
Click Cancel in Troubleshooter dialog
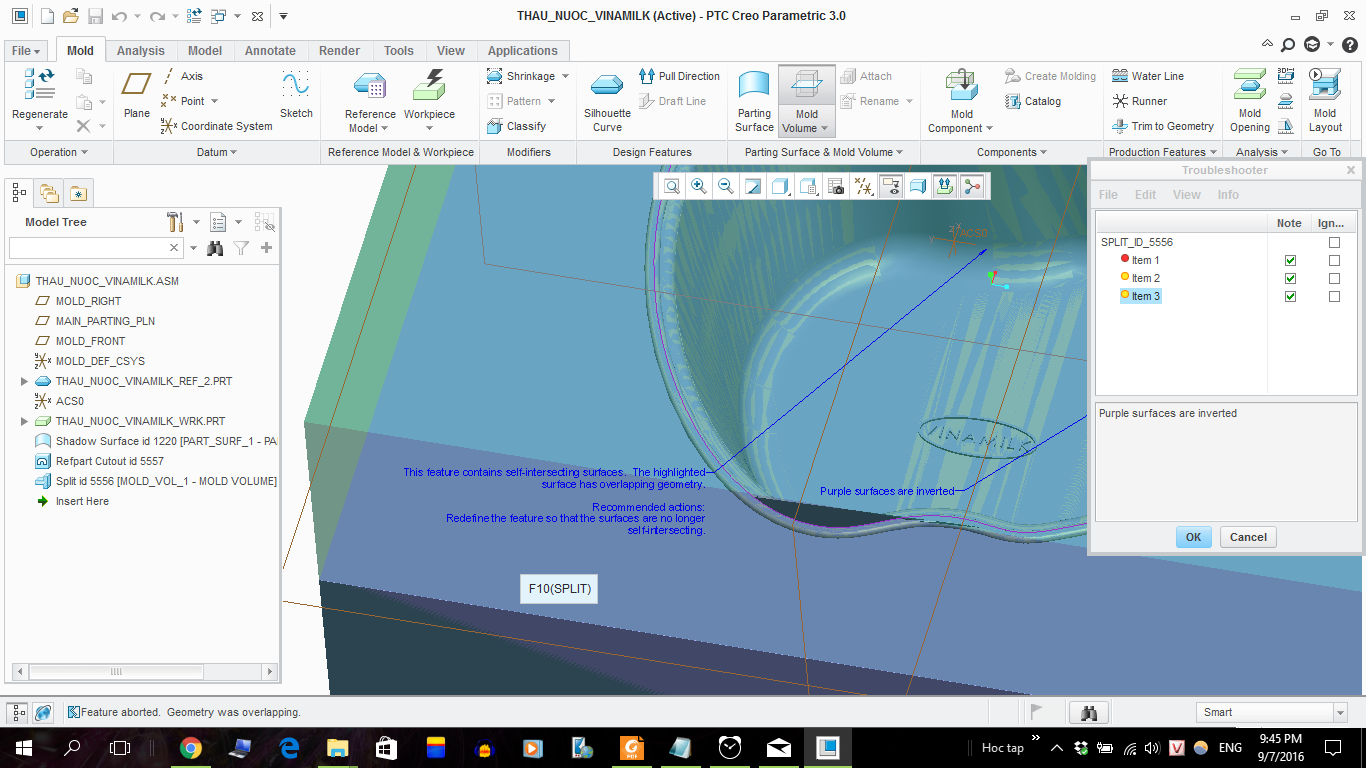1248,537
